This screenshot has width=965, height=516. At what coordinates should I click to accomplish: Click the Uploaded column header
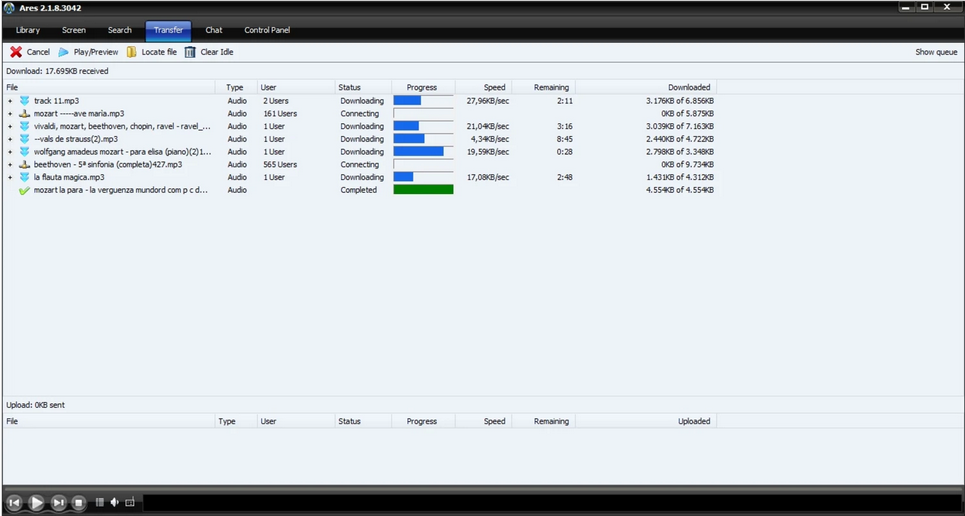(x=646, y=422)
